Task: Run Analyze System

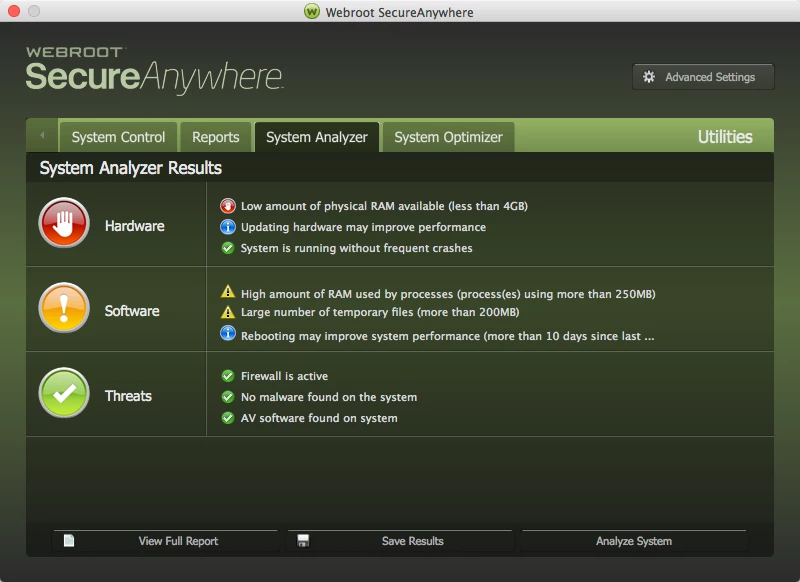Action: coord(634,541)
